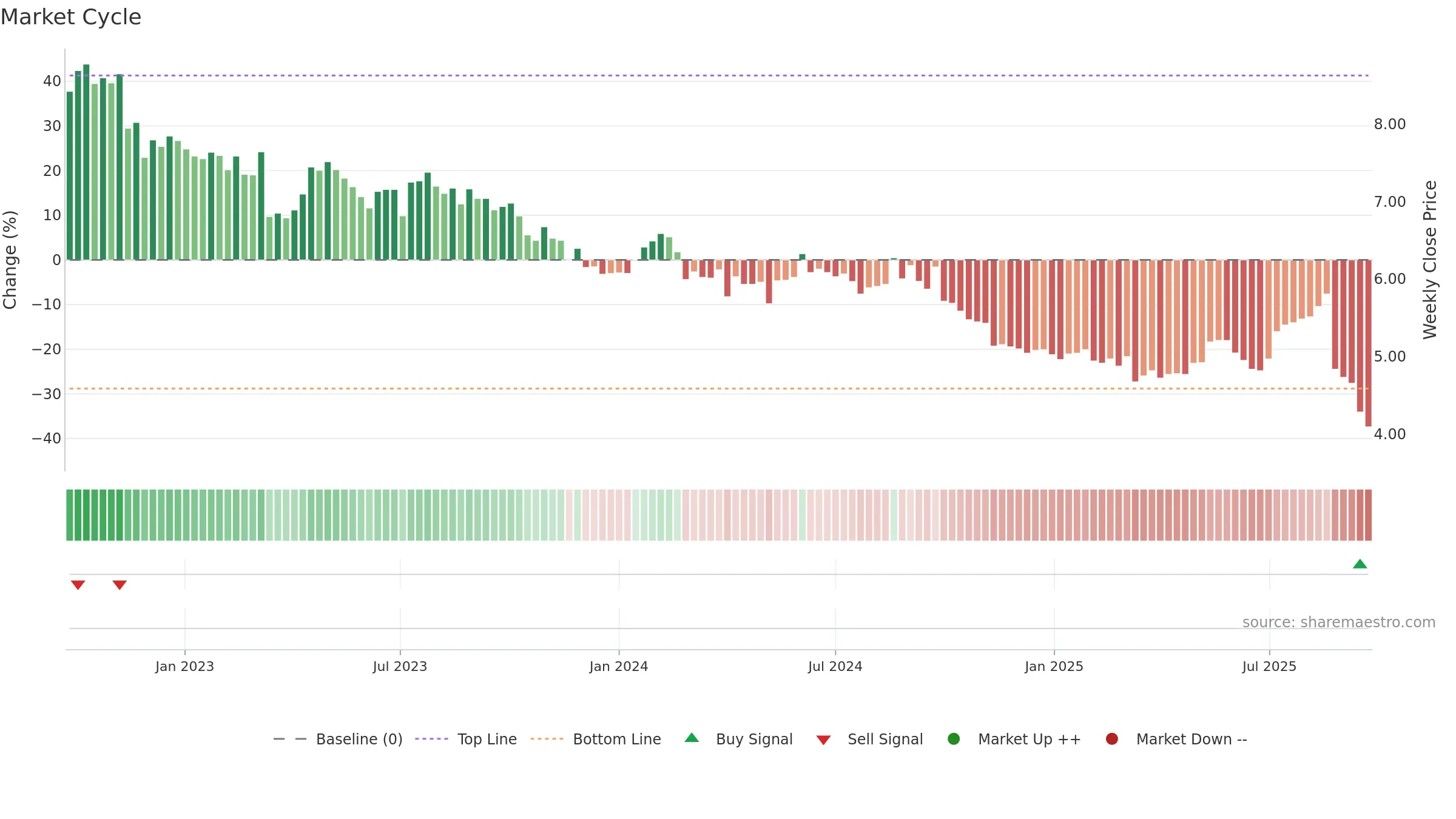Toggle the Sell Signal legend entry
Viewport: 1456px width, 819px height.
869,739
